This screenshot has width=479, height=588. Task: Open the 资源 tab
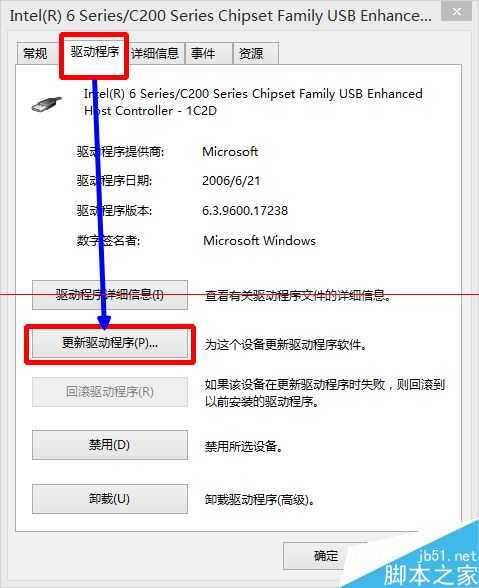click(x=255, y=54)
